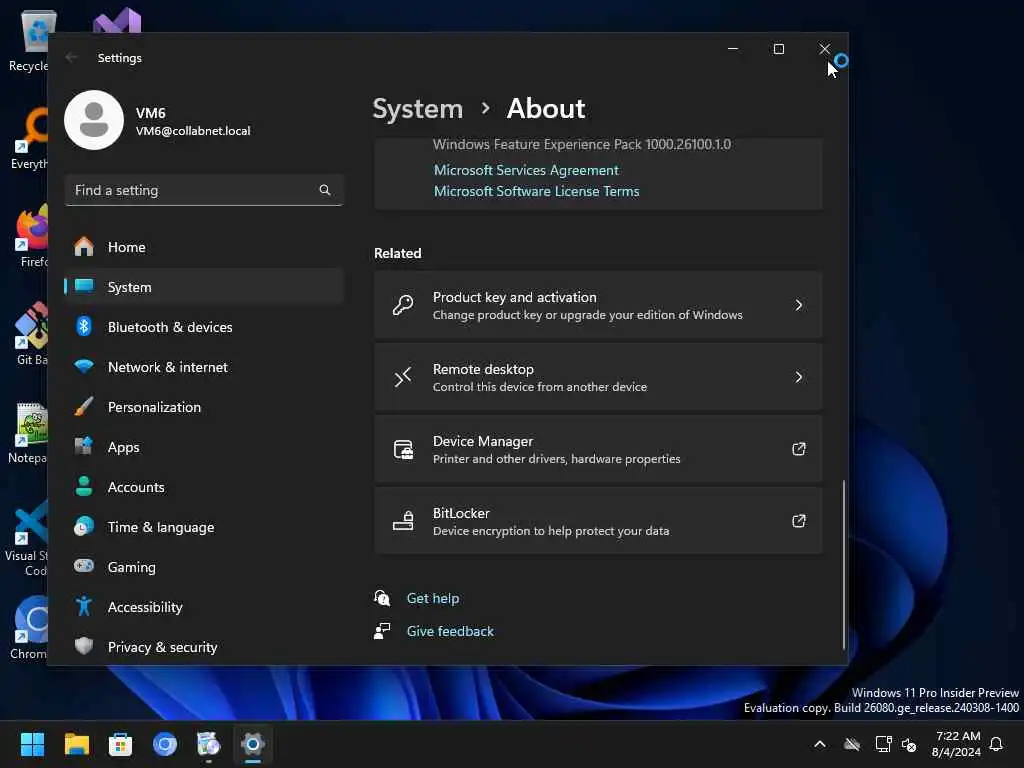Click the control panel taskbar icon
The image size is (1024, 768).
click(208, 744)
